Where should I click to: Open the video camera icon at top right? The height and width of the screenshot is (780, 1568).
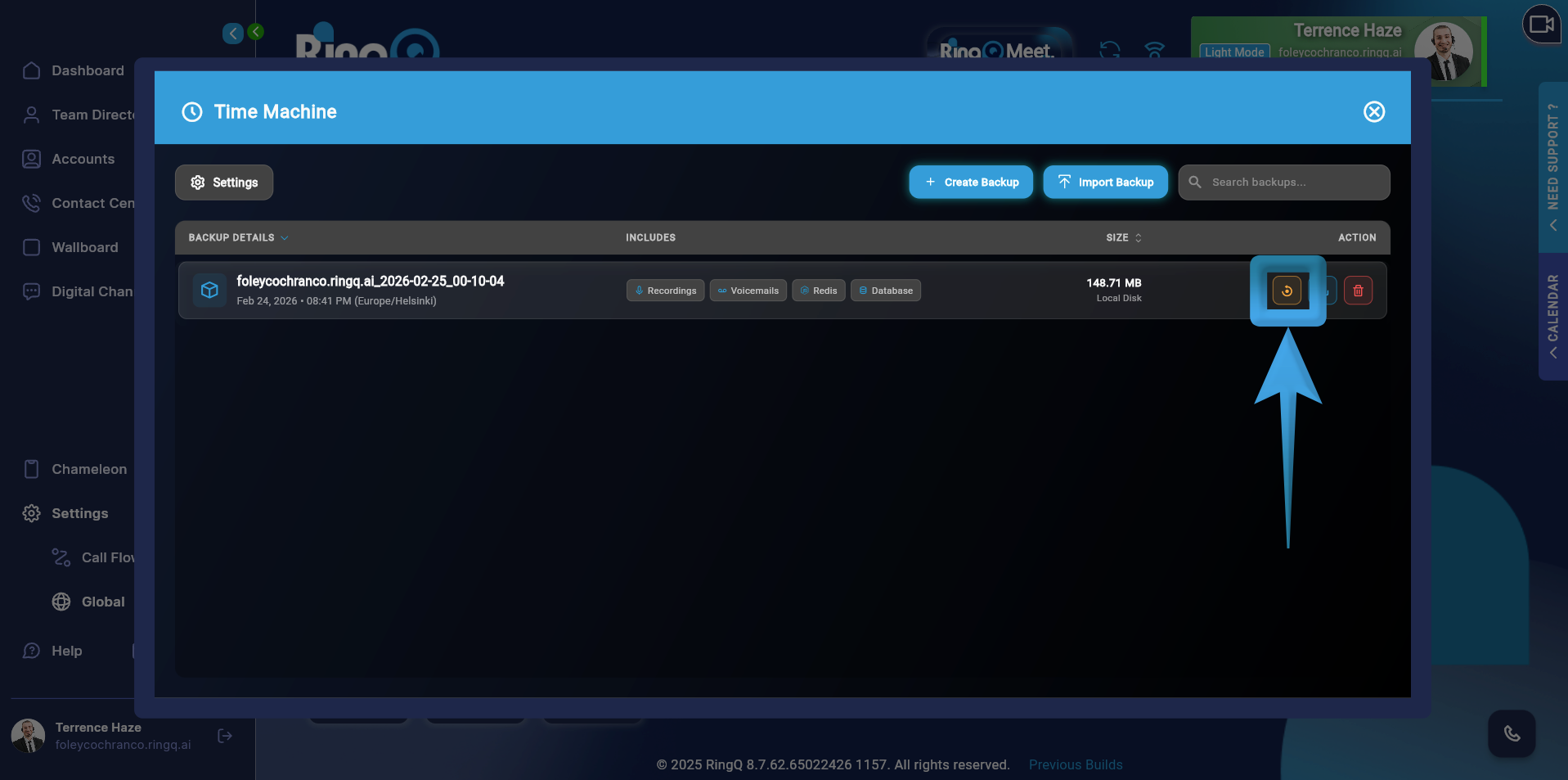[x=1541, y=25]
